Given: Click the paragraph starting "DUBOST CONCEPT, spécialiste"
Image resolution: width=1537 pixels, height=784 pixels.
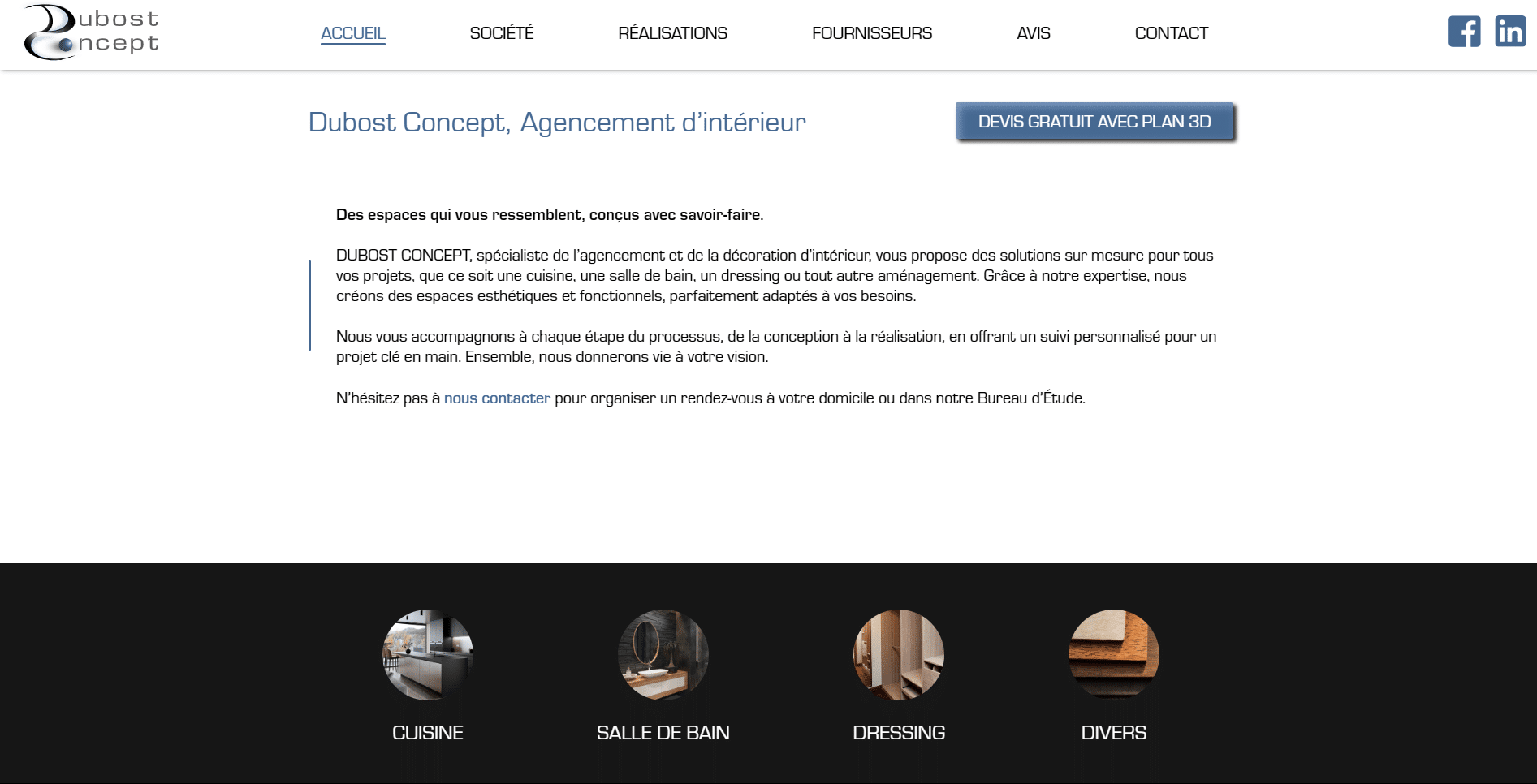Looking at the screenshot, I should click(775, 276).
